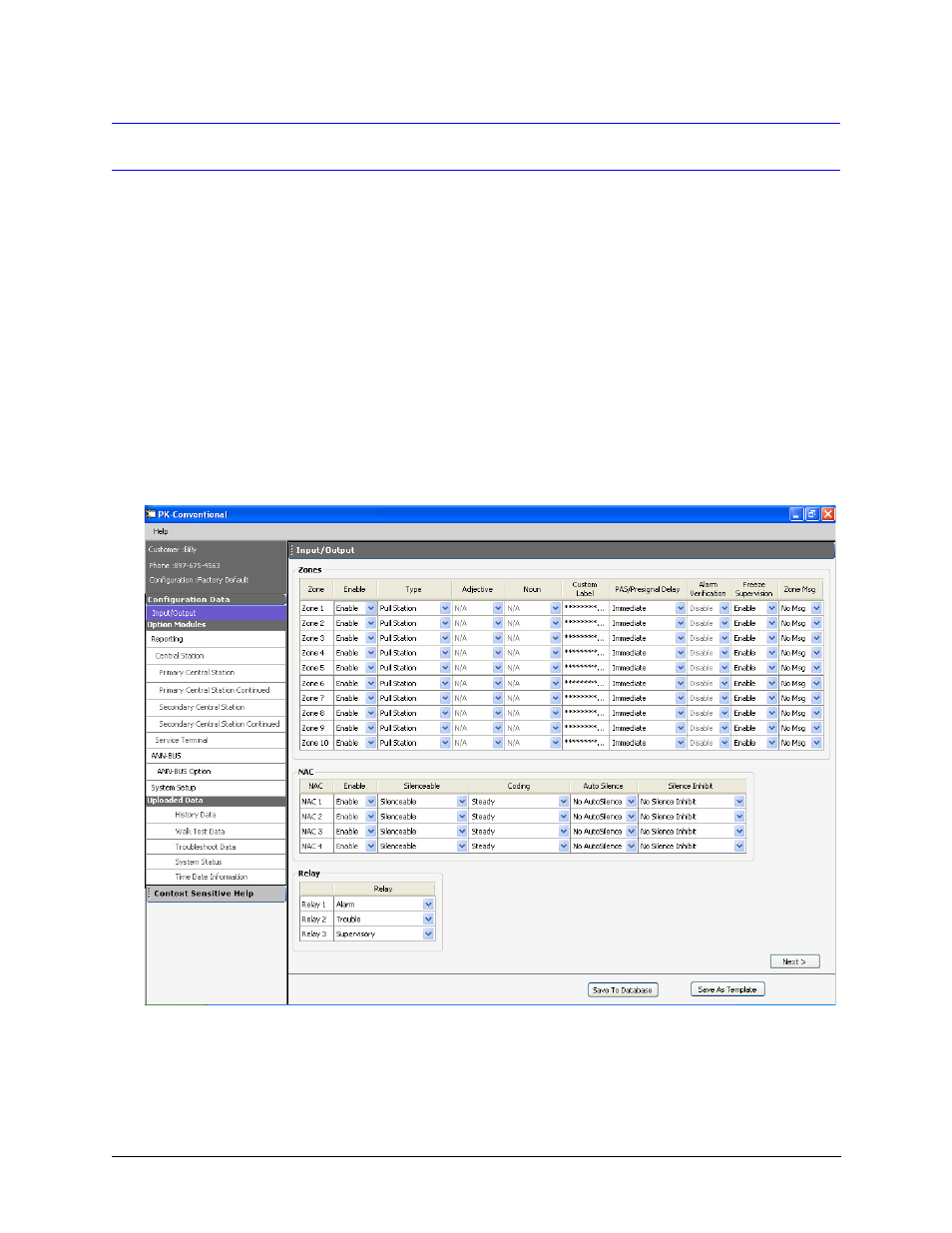952x1233 pixels.
Task: Close the PK-Conventional window
Action: 828,514
